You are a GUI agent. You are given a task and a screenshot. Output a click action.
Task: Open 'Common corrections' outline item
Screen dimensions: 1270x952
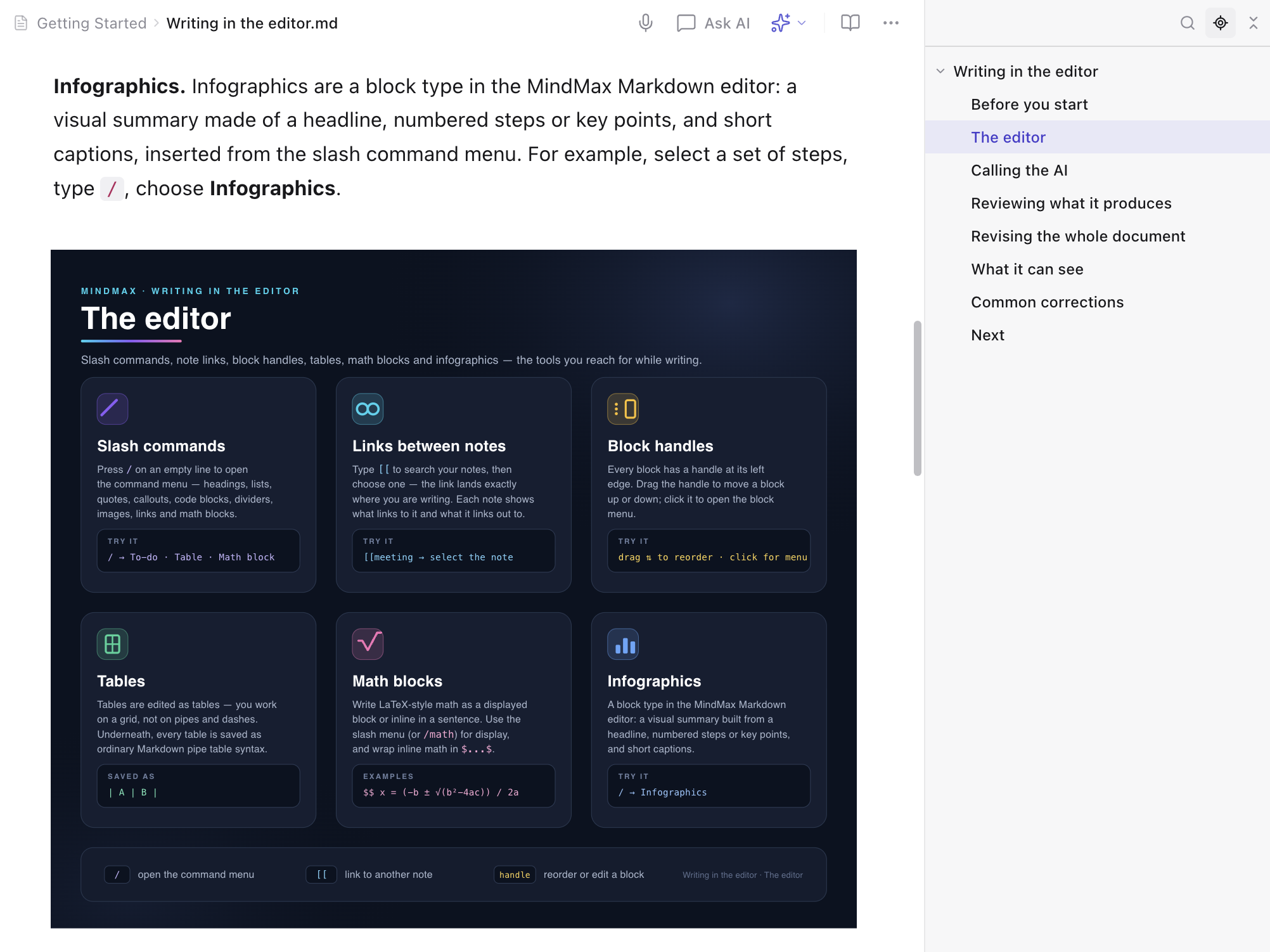coord(1047,302)
